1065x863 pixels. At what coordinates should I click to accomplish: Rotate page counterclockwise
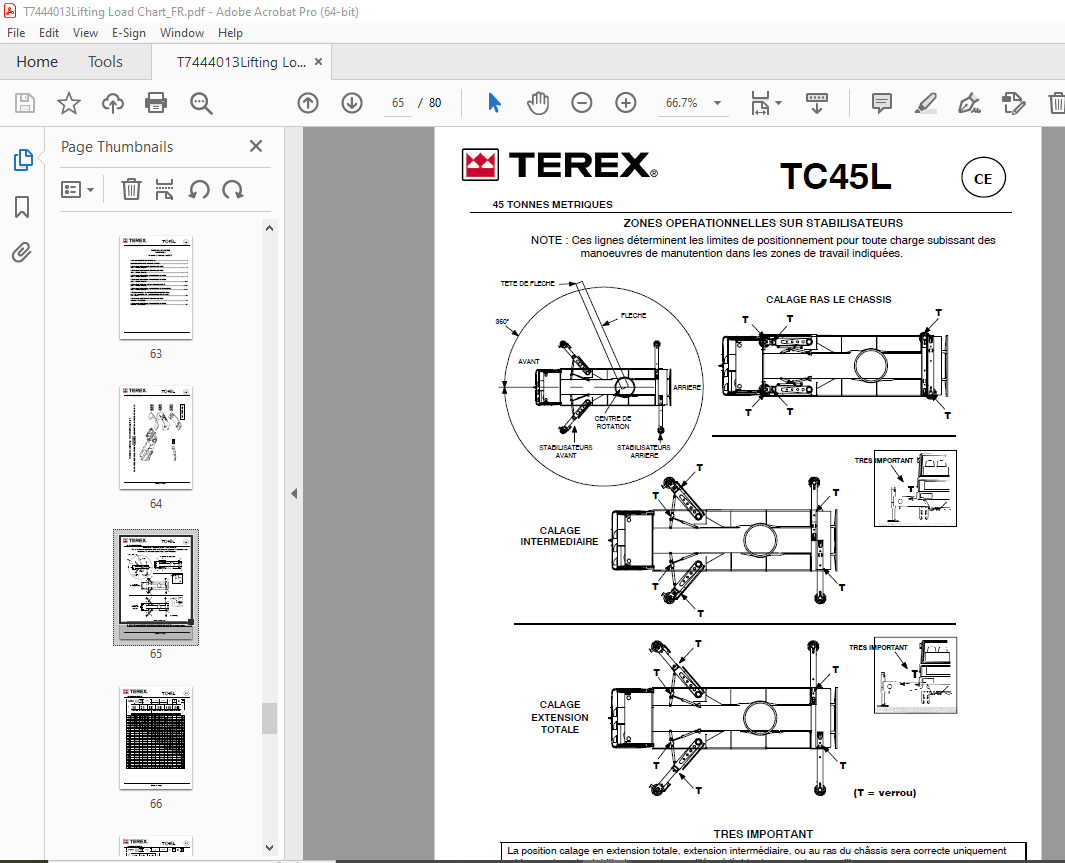pos(199,189)
